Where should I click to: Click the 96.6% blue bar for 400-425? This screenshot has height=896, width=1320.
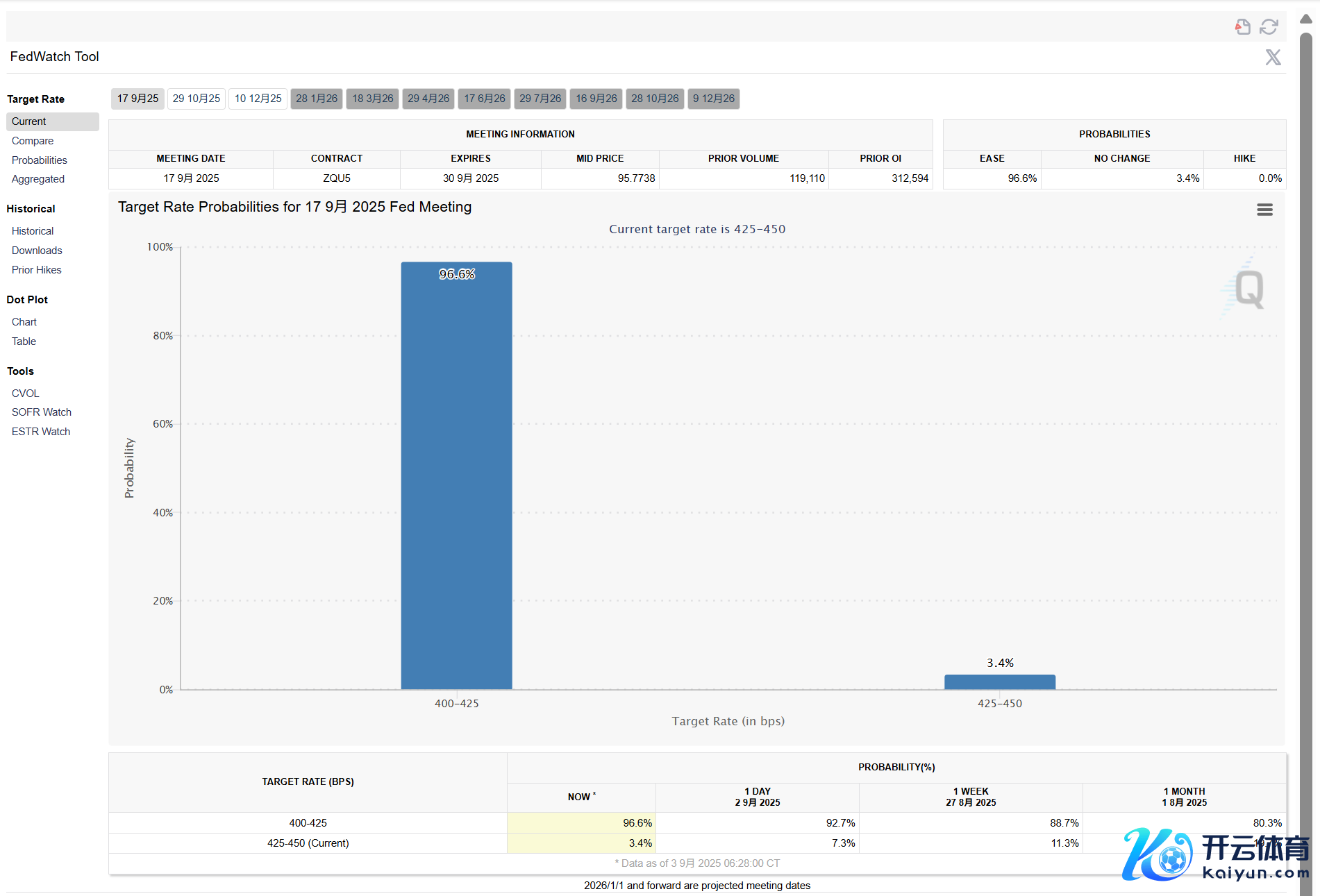click(x=456, y=475)
